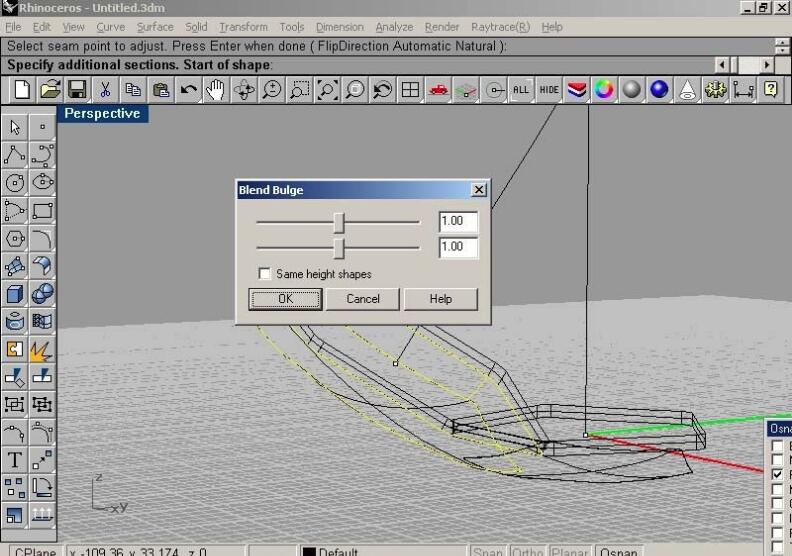Viewport: 792px width, 556px height.
Task: Click the car-shaped icon in toolbar
Action: (438, 90)
